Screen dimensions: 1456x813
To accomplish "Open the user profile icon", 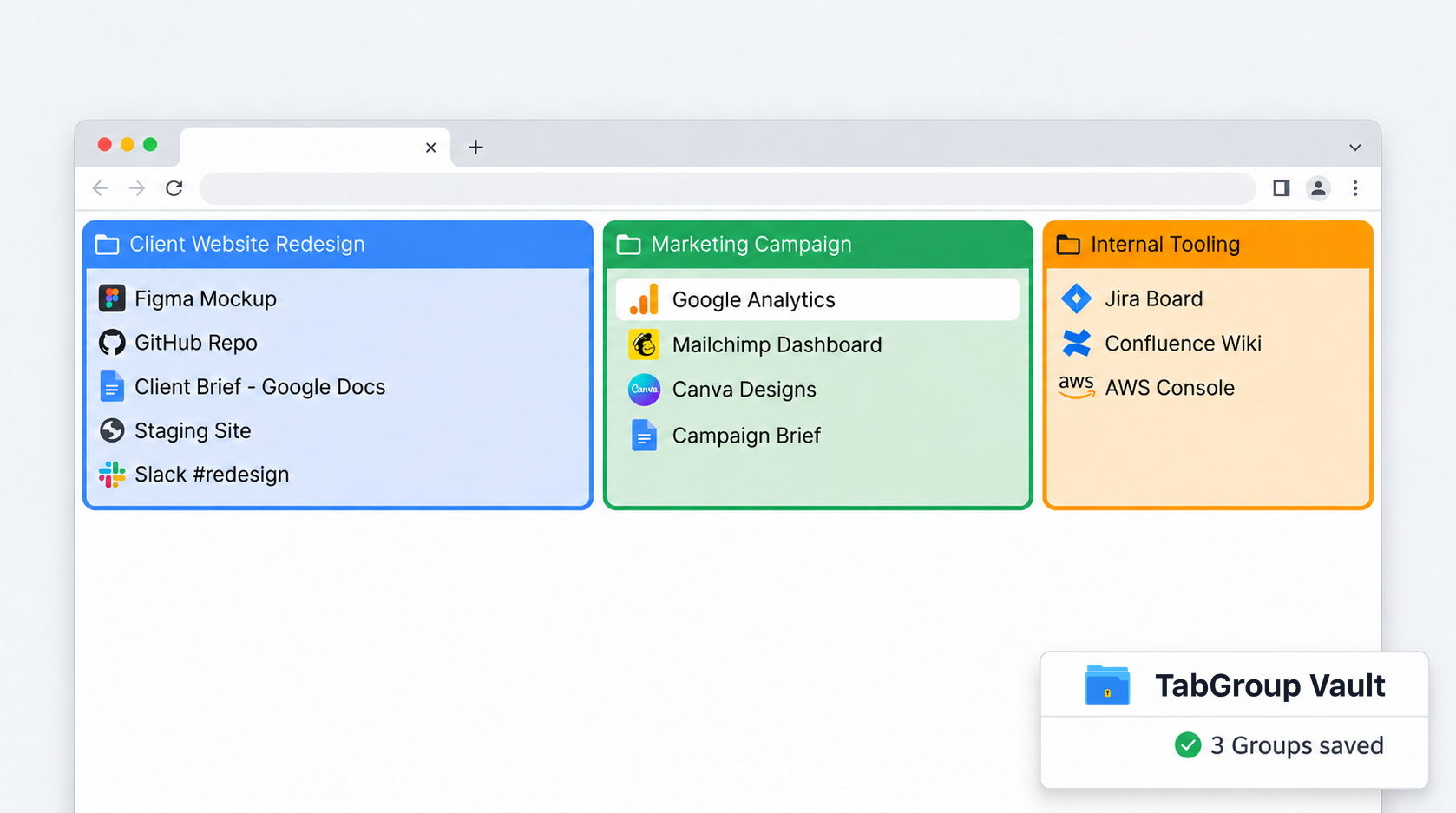I will (1318, 188).
